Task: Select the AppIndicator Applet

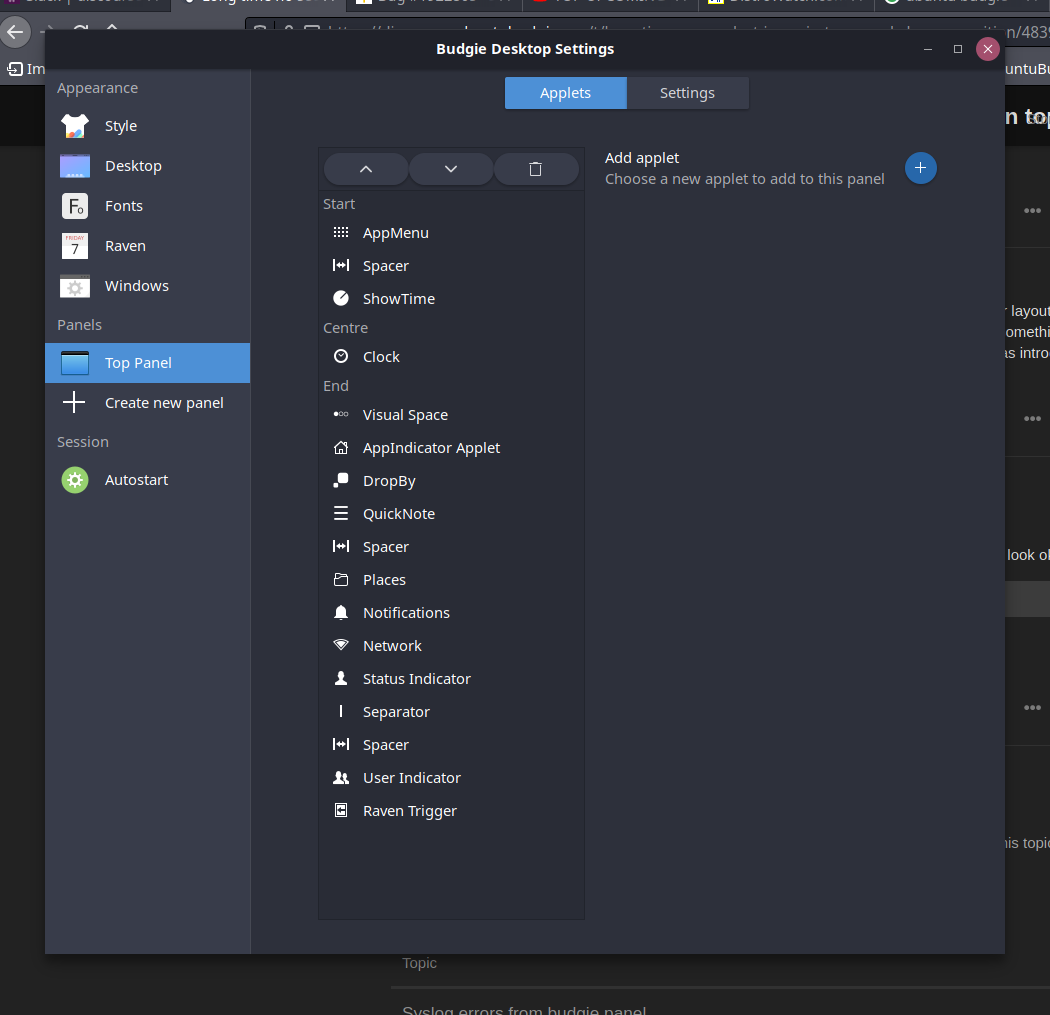Action: click(x=451, y=448)
